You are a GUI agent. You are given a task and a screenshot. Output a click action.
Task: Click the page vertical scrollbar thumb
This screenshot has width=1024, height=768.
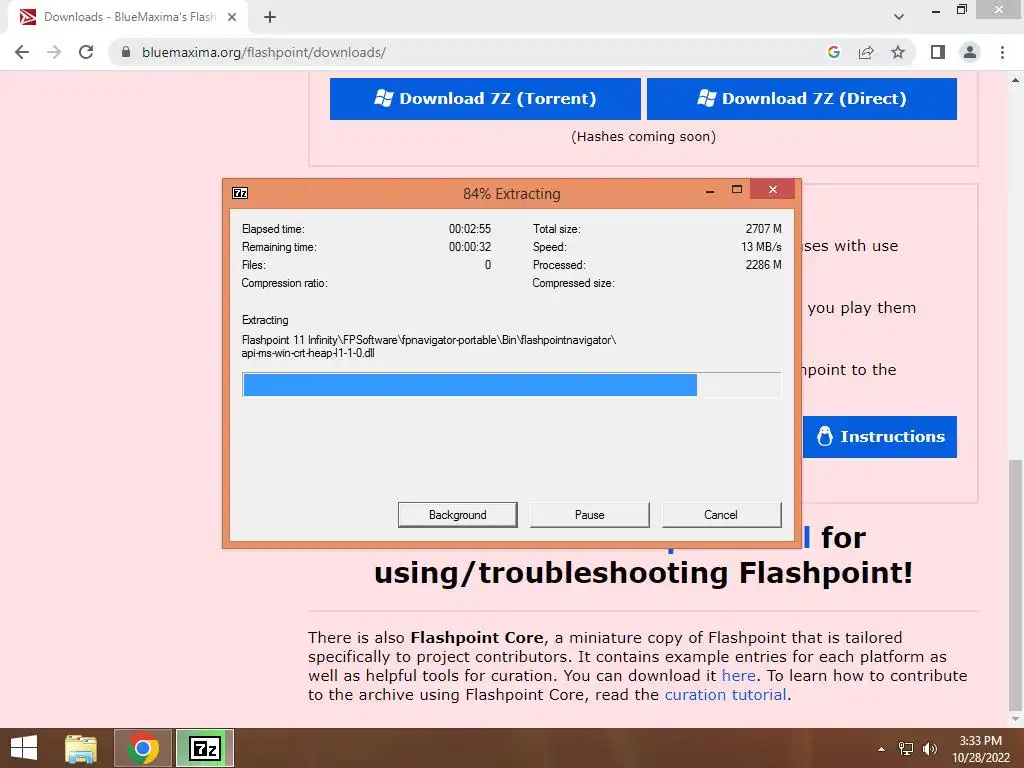tap(1015, 584)
